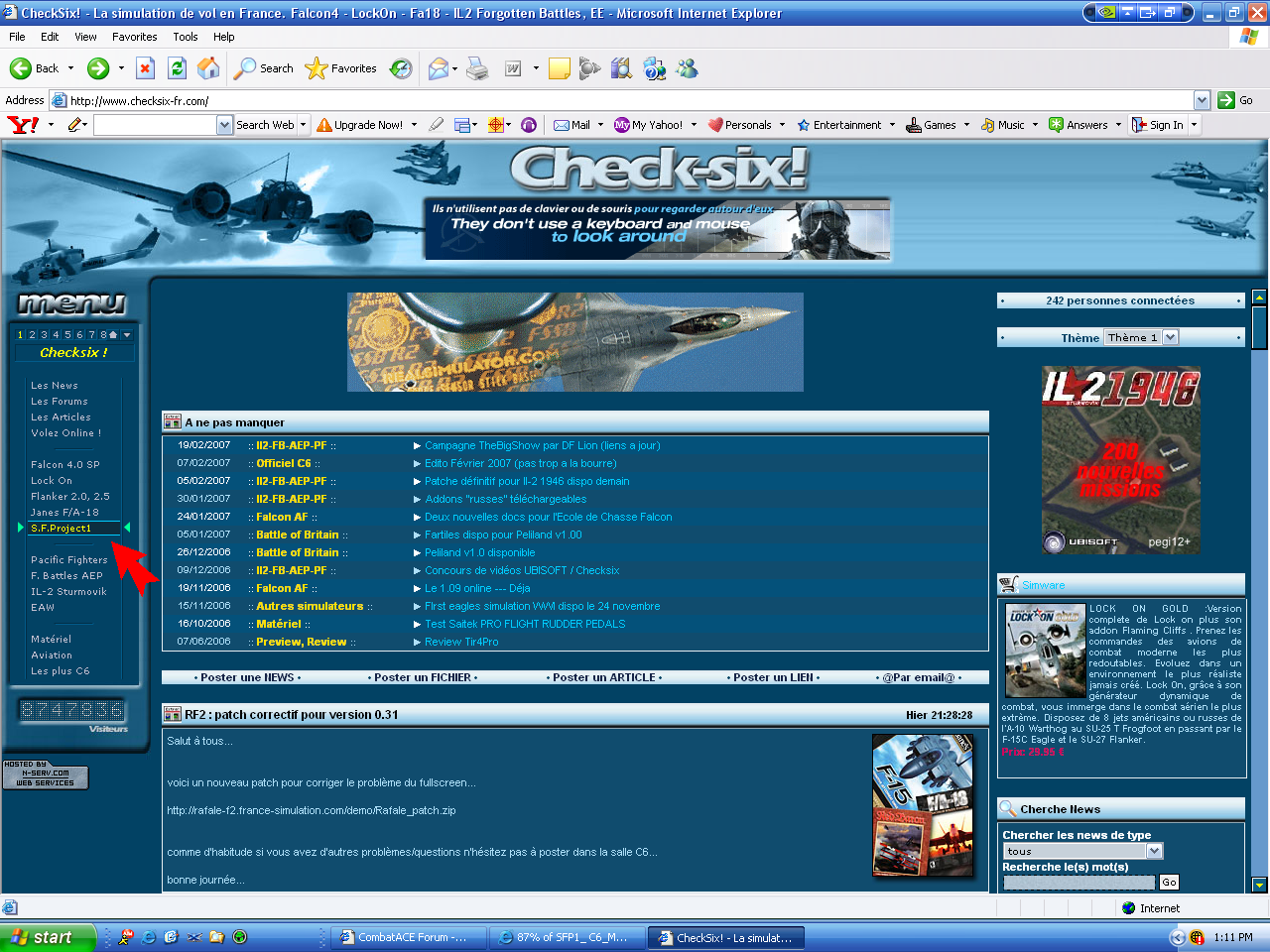Click Test Saitek PRO FLIGHT RUDDER PEDALS link
This screenshot has height=952, width=1270.
pos(525,625)
